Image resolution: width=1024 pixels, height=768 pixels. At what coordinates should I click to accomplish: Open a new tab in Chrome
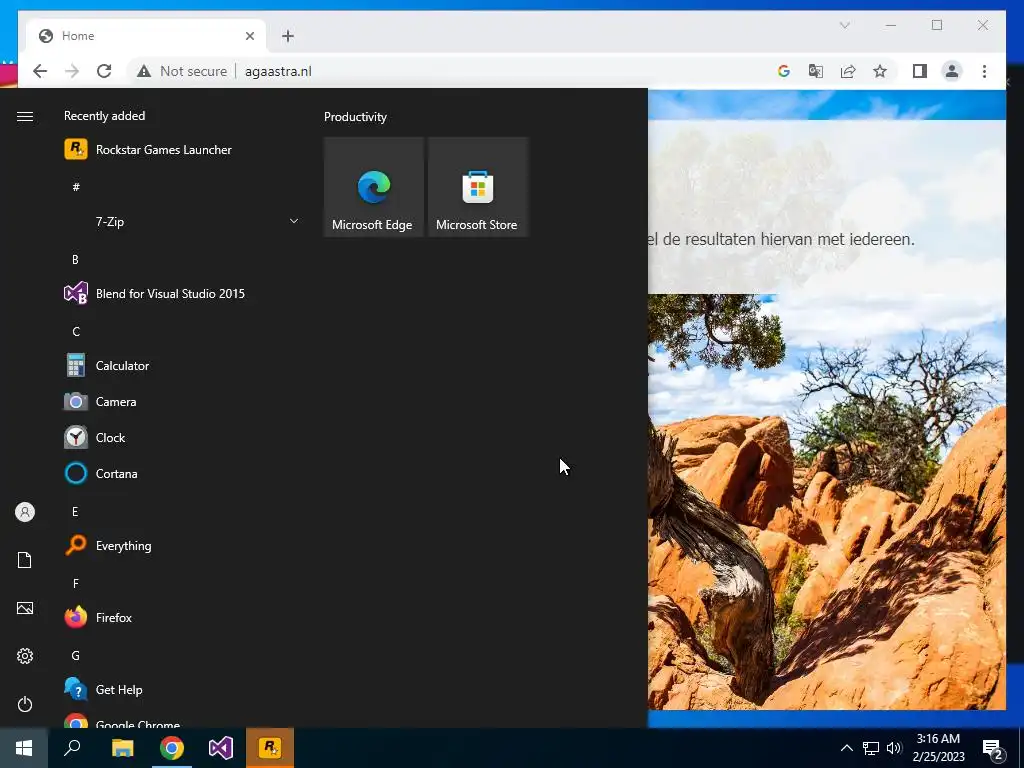point(288,36)
